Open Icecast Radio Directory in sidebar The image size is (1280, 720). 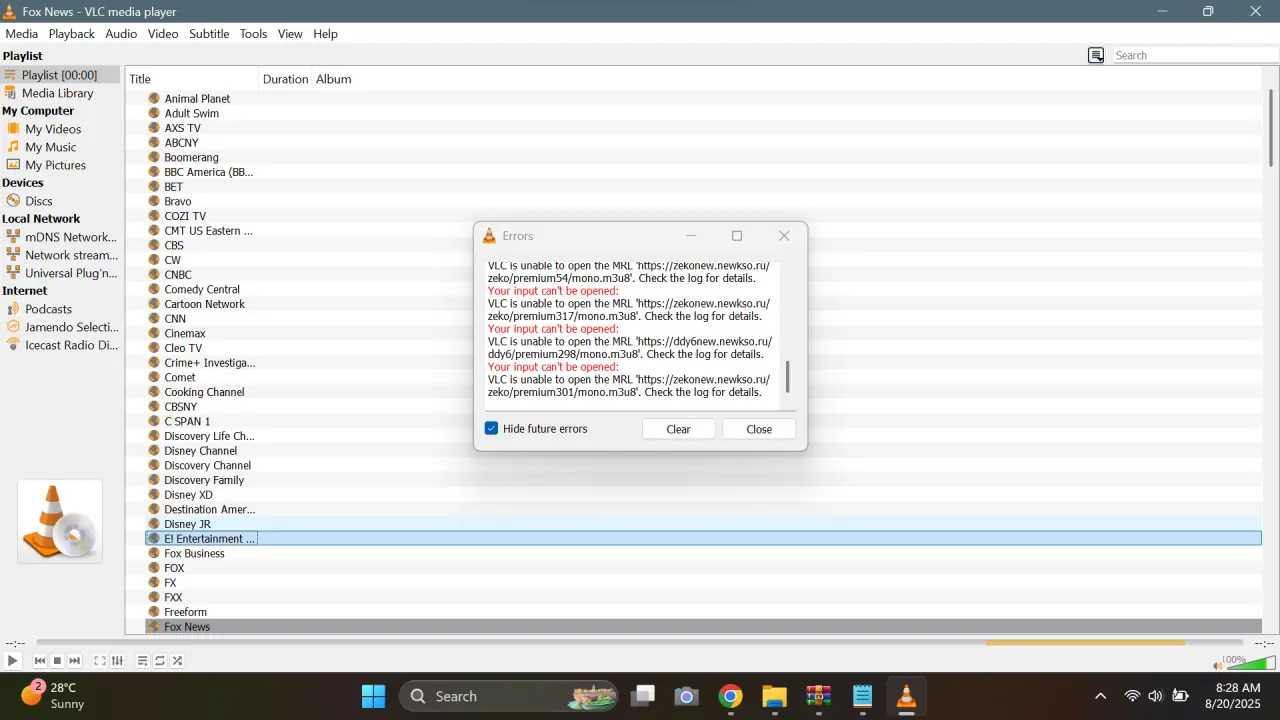click(60, 345)
